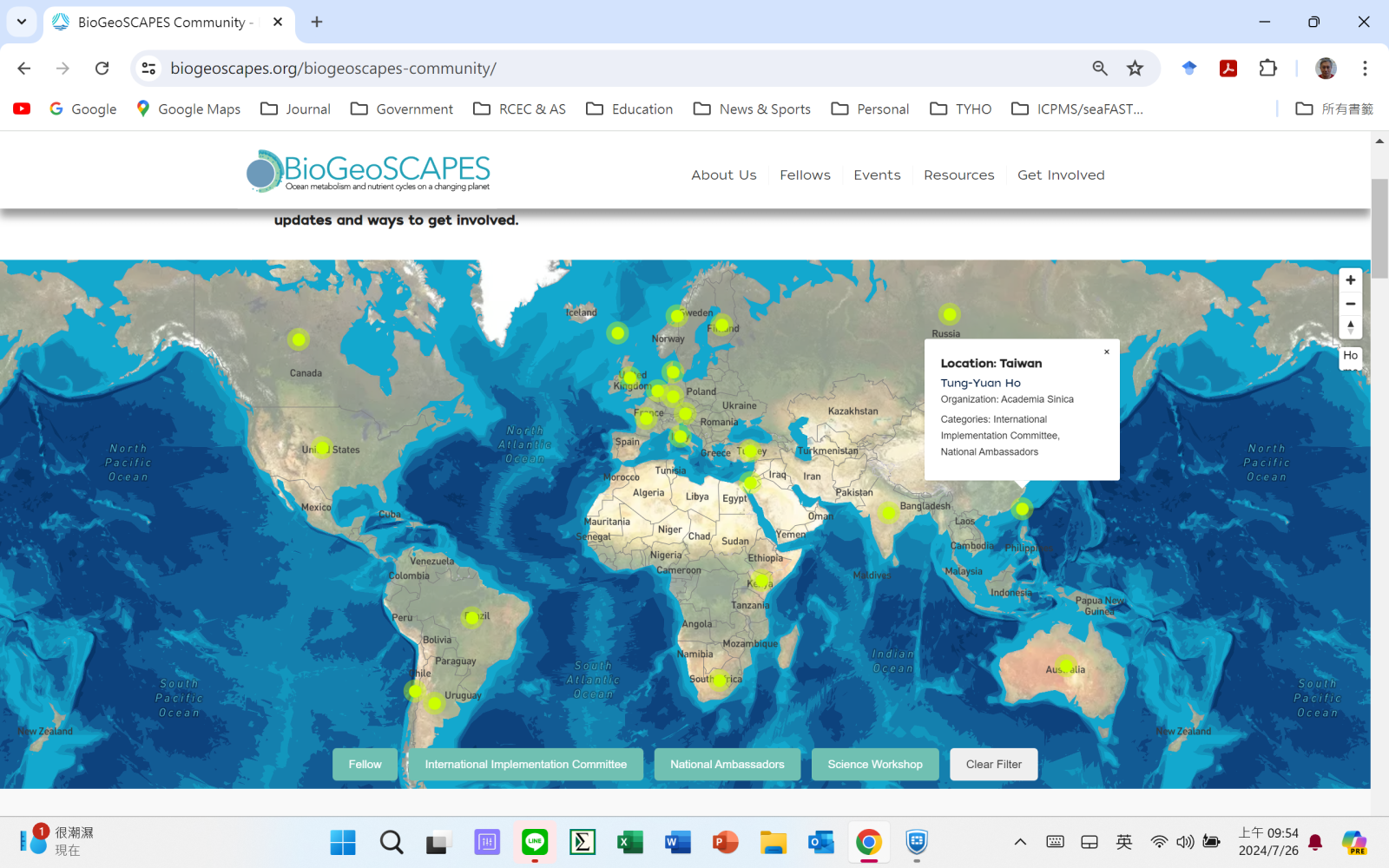Open the About Us menu
This screenshot has width=1389, height=868.
pos(723,175)
